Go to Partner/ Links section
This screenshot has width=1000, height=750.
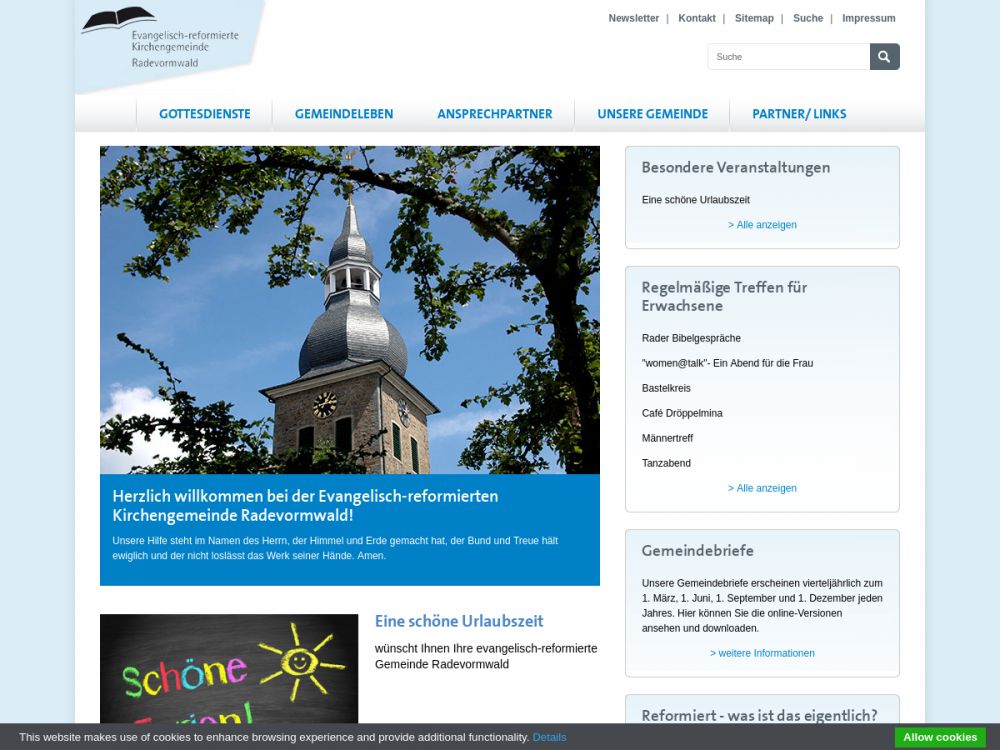pos(799,114)
